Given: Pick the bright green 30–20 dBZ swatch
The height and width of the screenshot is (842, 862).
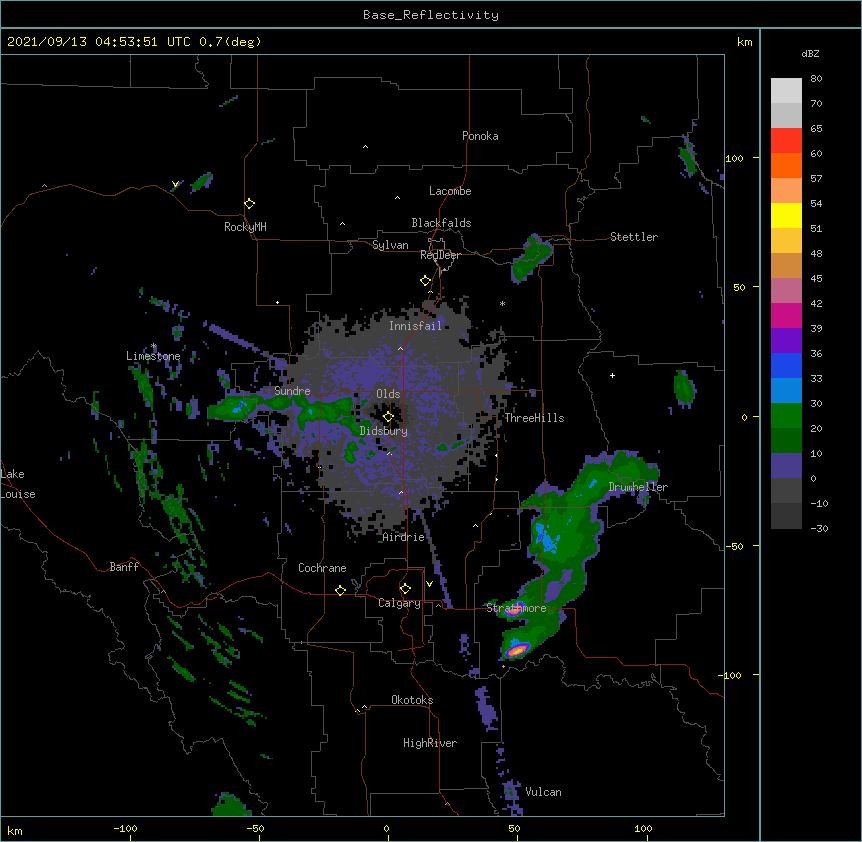Looking at the screenshot, I should (x=786, y=416).
